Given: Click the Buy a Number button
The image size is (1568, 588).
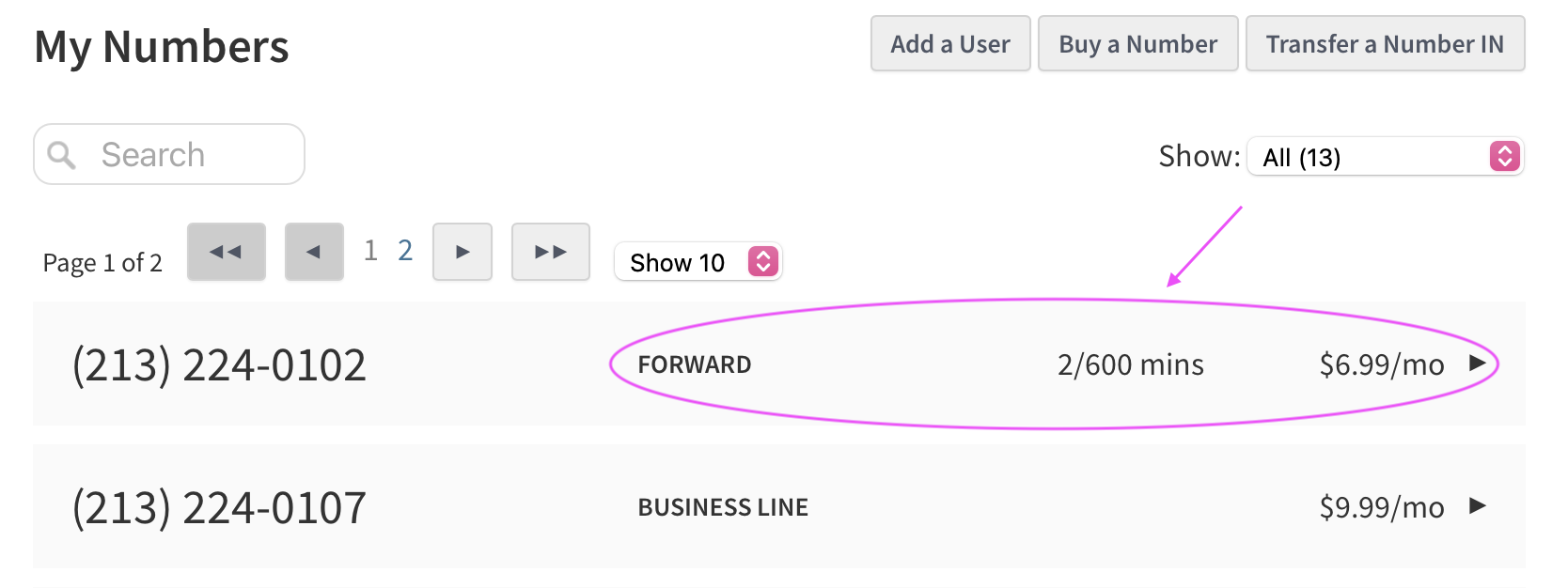Looking at the screenshot, I should point(1137,43).
